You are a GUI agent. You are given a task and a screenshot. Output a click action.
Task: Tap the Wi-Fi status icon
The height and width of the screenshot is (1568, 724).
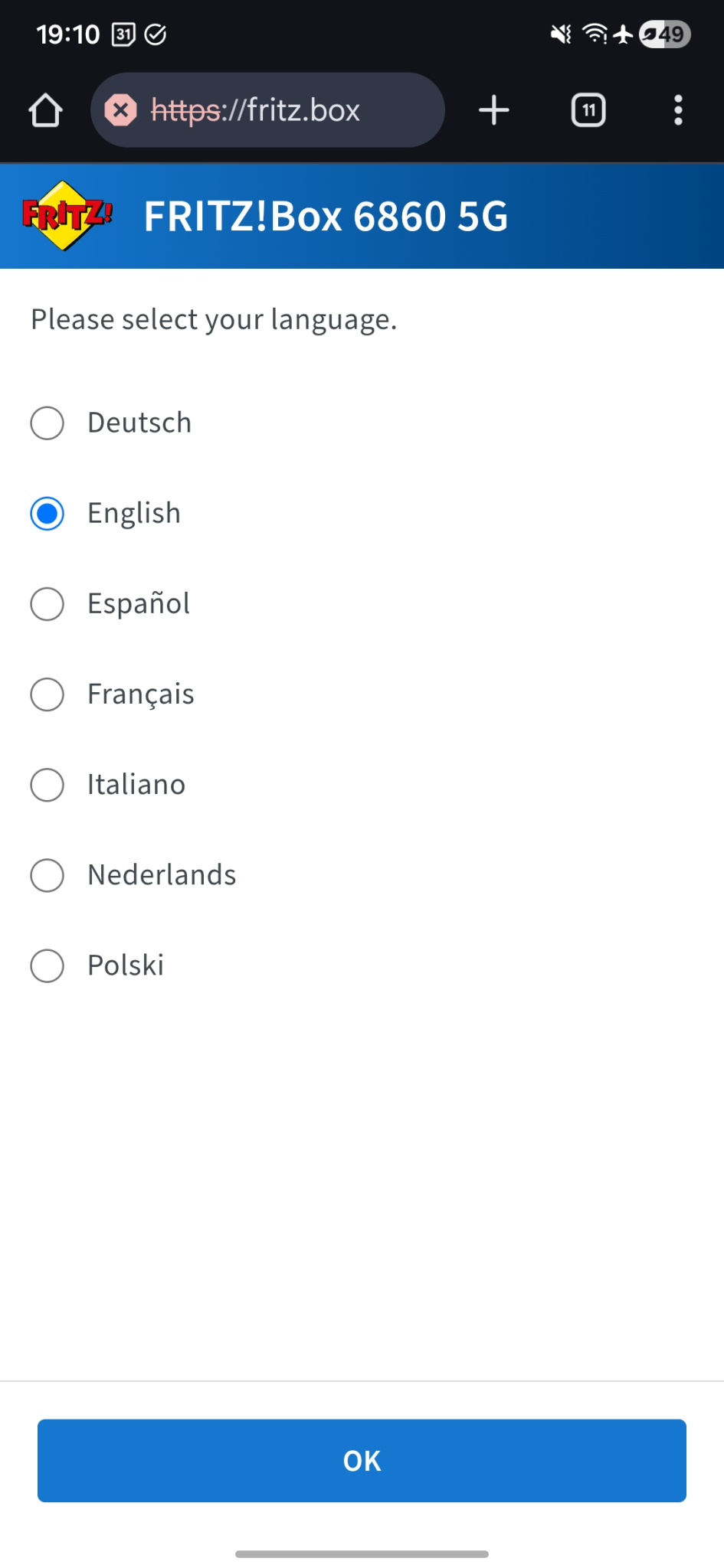[x=595, y=34]
